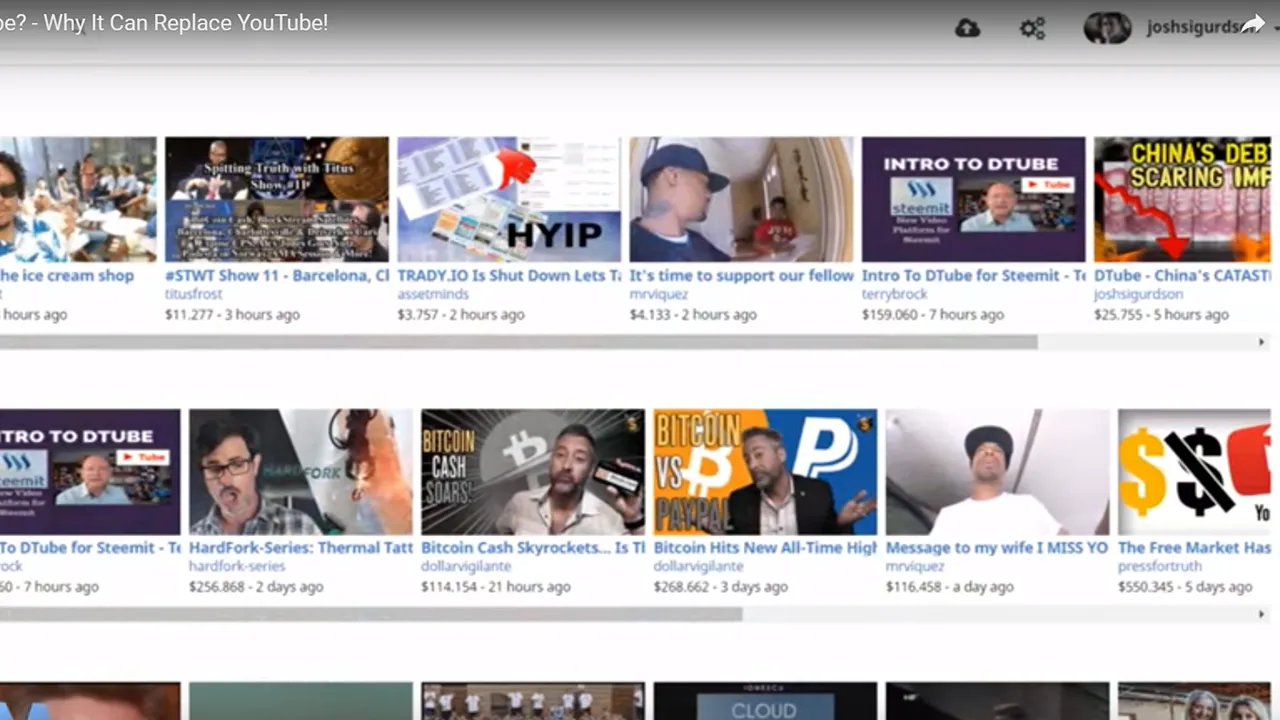Image resolution: width=1280 pixels, height=720 pixels.
Task: Click '$159.060 - 7 hours ago' text
Action: (933, 314)
